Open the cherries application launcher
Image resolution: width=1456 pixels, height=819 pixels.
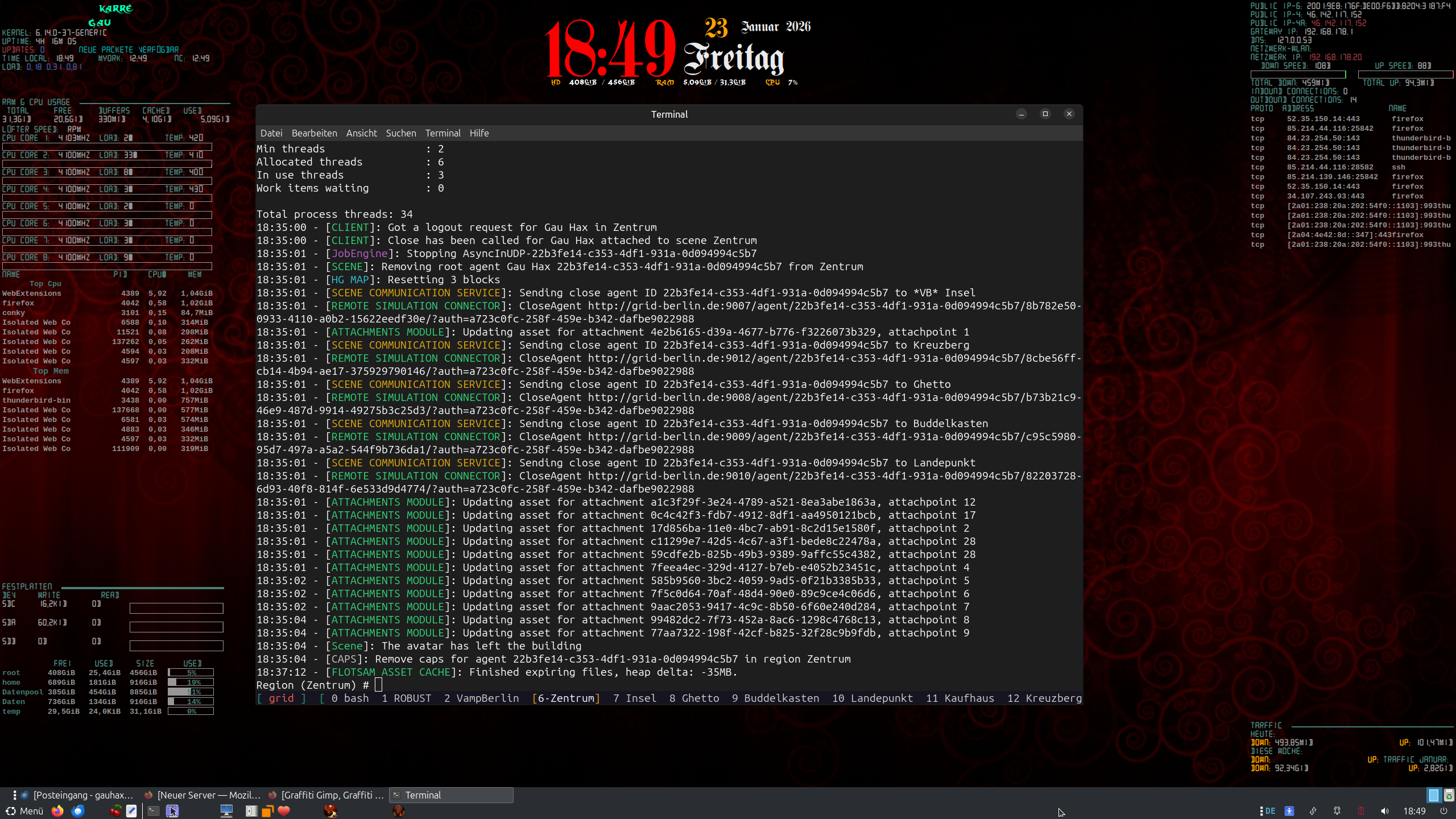click(115, 811)
